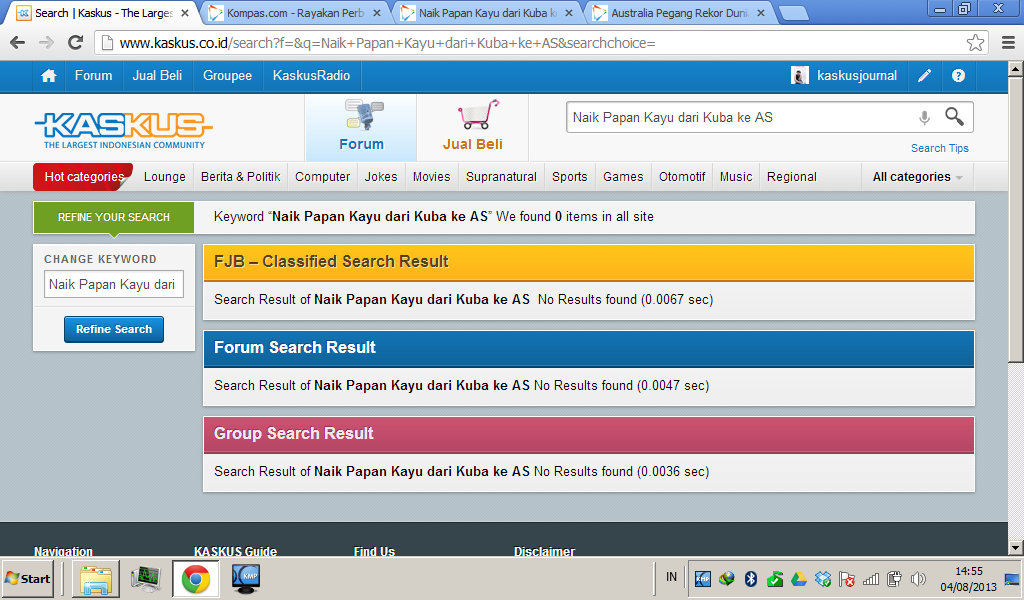
Task: Go to Kaskus home via house icon
Action: [48, 76]
